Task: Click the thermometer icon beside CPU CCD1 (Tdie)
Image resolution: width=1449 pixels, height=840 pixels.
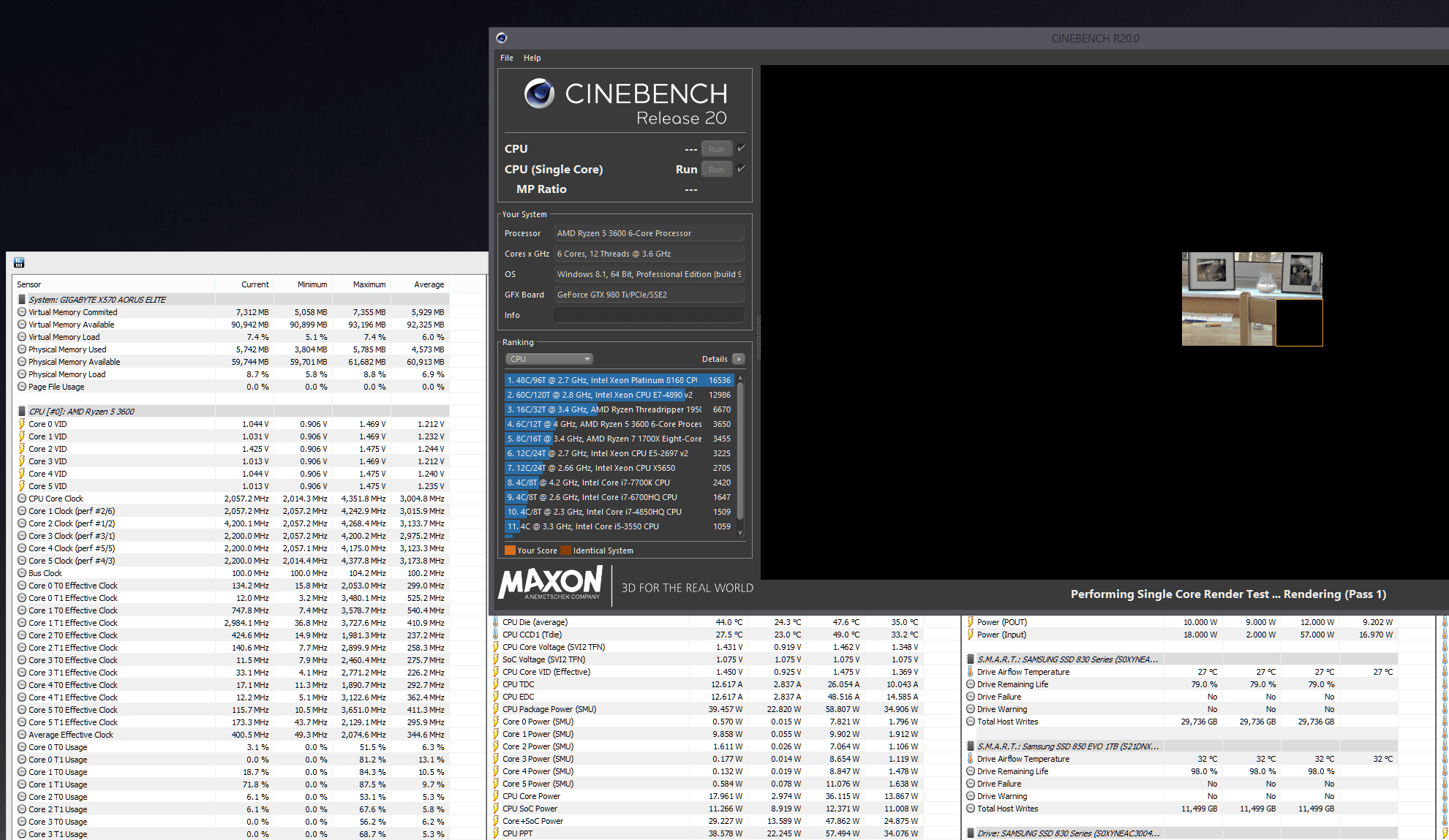Action: (496, 635)
